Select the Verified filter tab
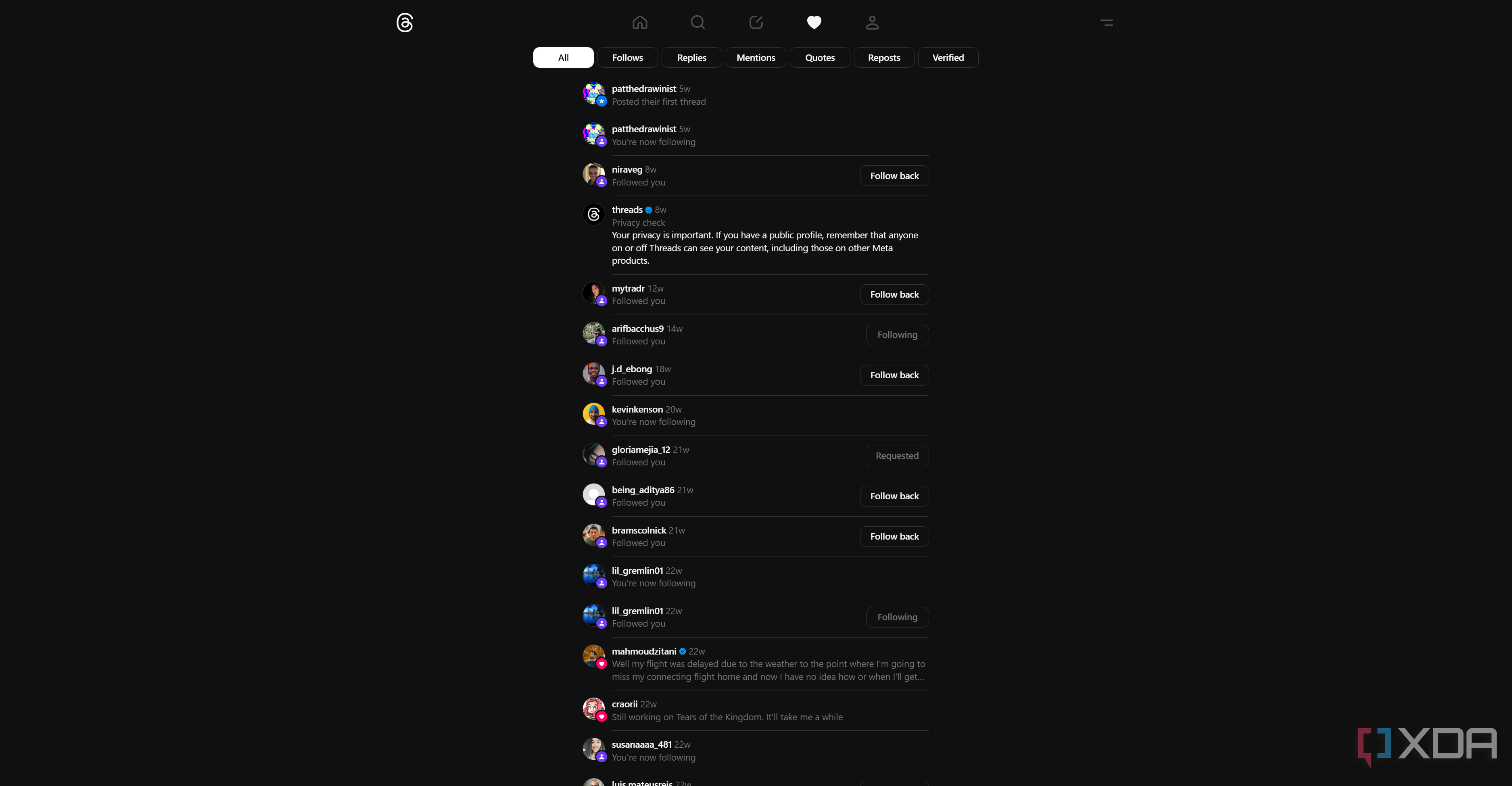 (948, 58)
